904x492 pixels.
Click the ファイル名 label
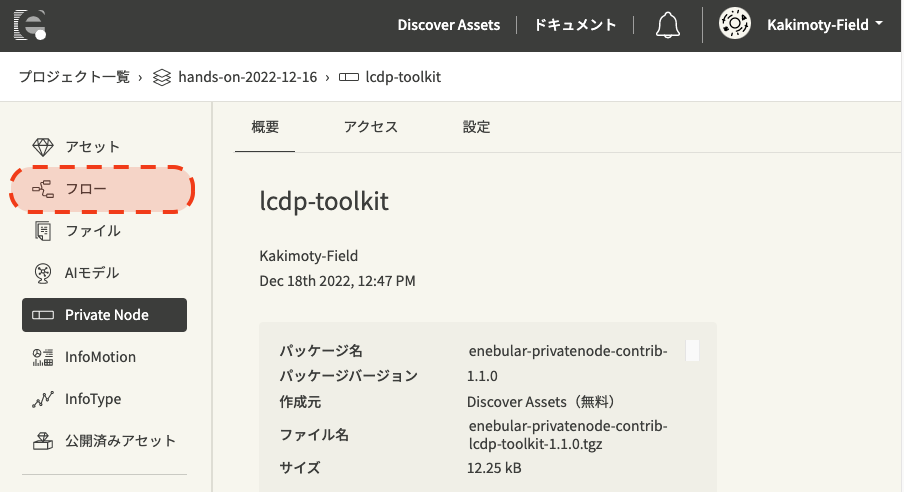[x=314, y=434]
